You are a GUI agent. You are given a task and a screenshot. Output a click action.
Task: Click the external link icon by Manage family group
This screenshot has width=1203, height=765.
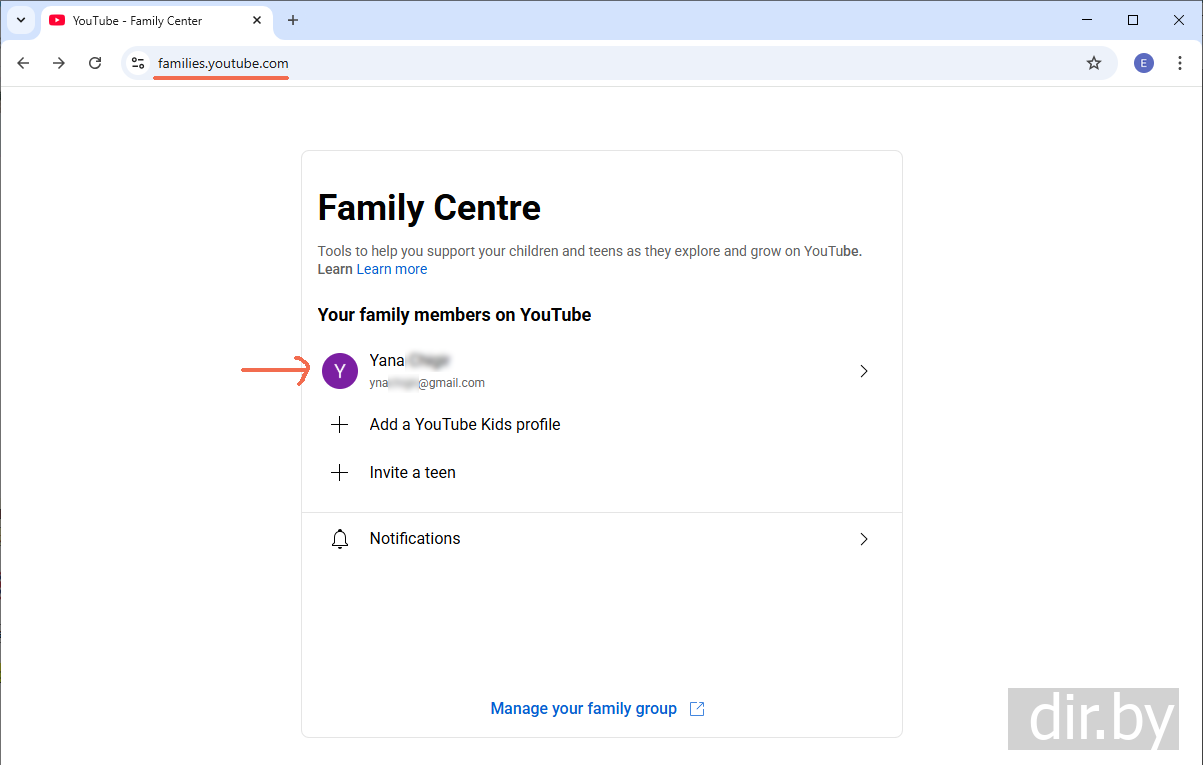click(698, 709)
